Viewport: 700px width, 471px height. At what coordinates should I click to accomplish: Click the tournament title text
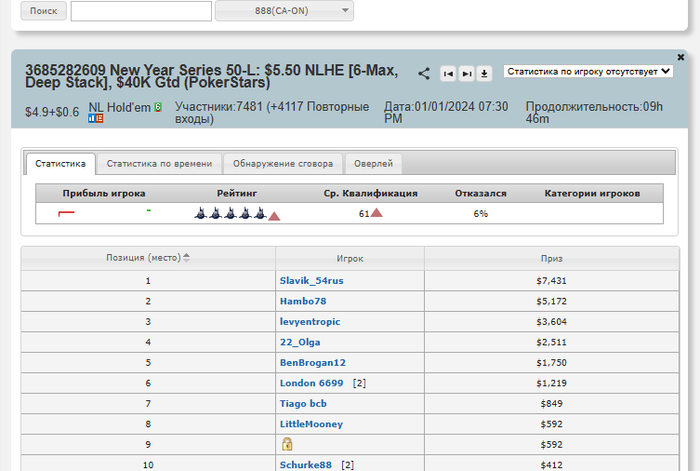pos(212,76)
